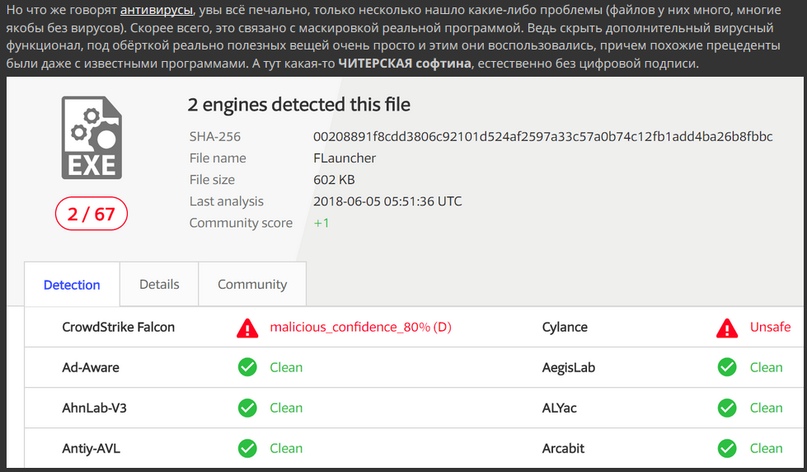
Task: Click the CrowdStrike Falcon engine name
Action: click(x=118, y=327)
